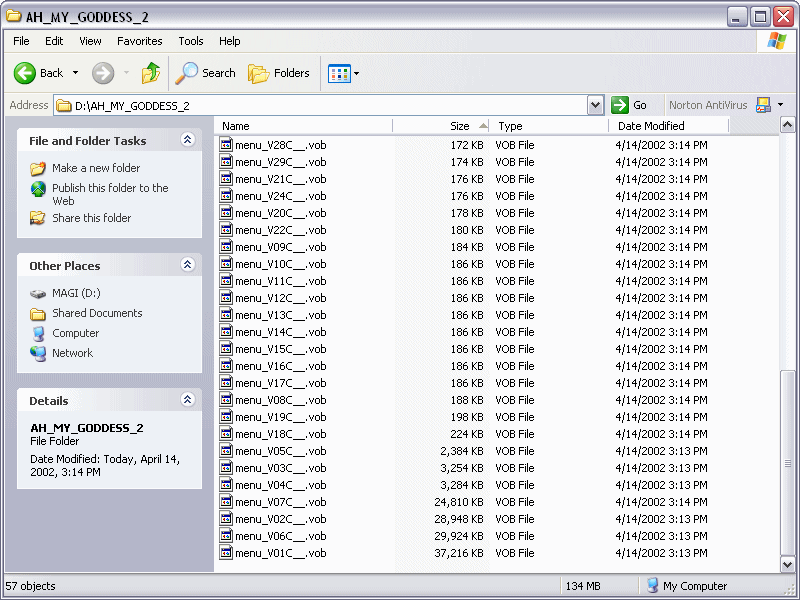Click the vertical scrollbar up arrow

pyautogui.click(x=788, y=127)
